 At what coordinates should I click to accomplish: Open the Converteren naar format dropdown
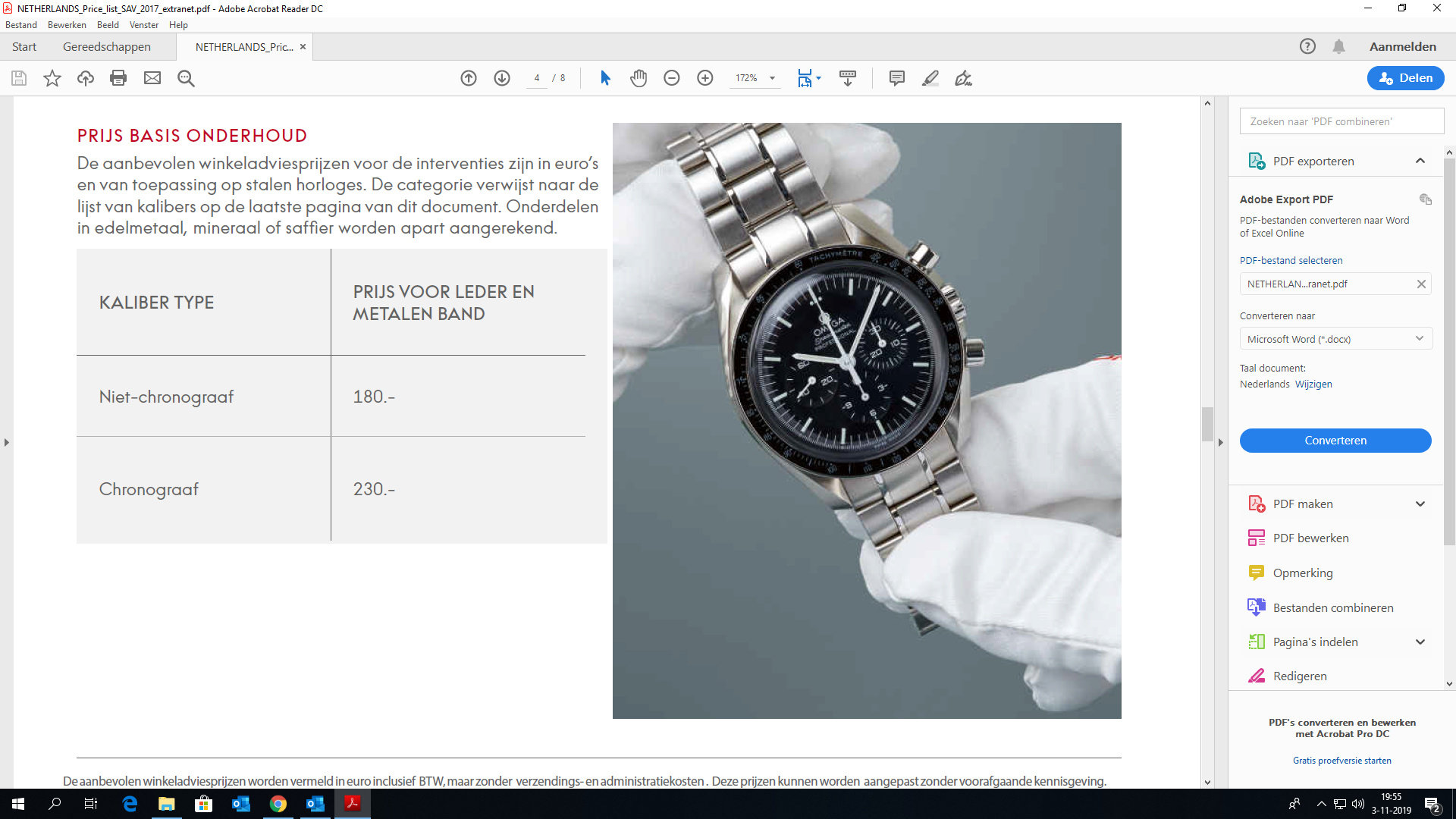pyautogui.click(x=1335, y=339)
